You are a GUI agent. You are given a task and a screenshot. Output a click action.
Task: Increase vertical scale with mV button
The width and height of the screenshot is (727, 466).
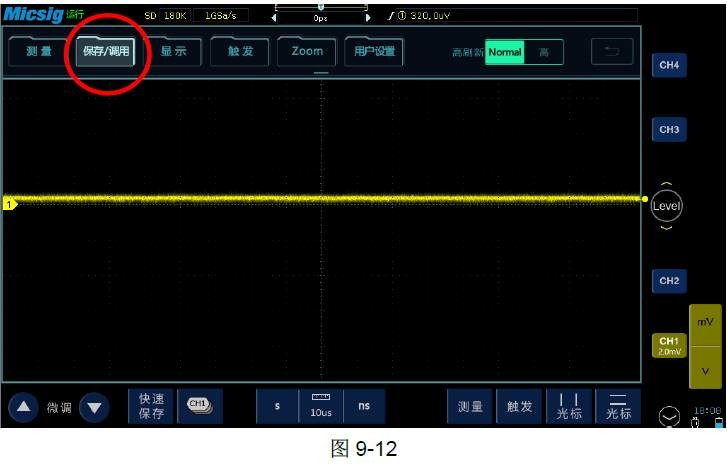[x=705, y=323]
